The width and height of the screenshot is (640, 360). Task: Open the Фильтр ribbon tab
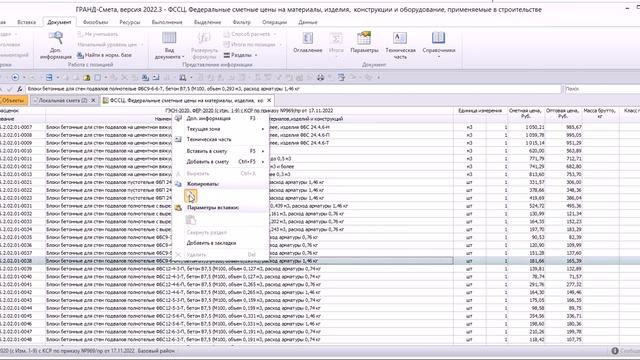[x=241, y=22]
